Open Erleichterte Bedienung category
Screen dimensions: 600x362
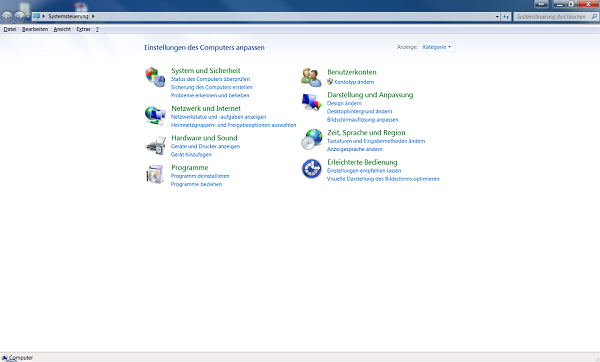(362, 162)
